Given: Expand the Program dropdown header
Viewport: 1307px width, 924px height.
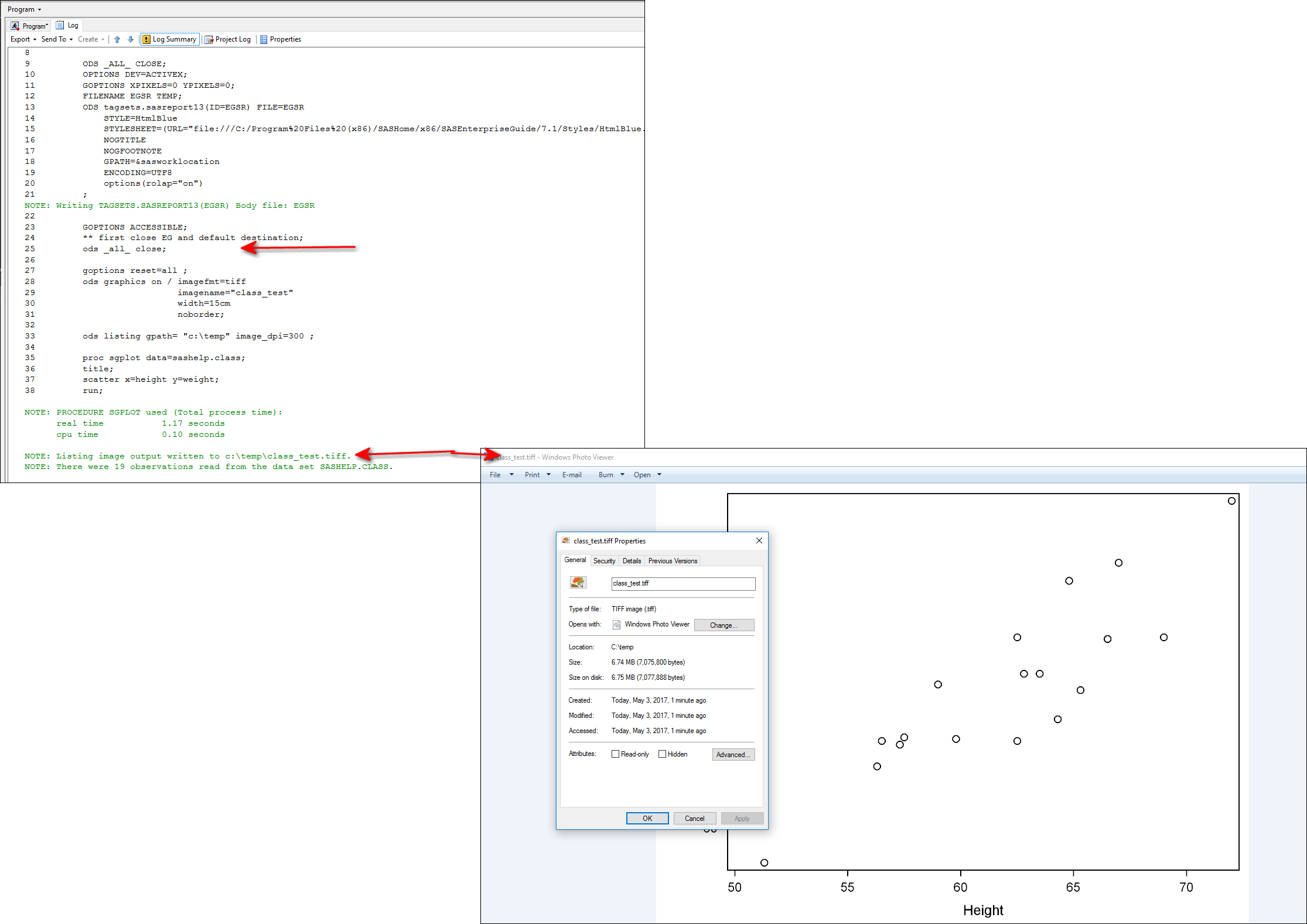Looking at the screenshot, I should click(24, 9).
